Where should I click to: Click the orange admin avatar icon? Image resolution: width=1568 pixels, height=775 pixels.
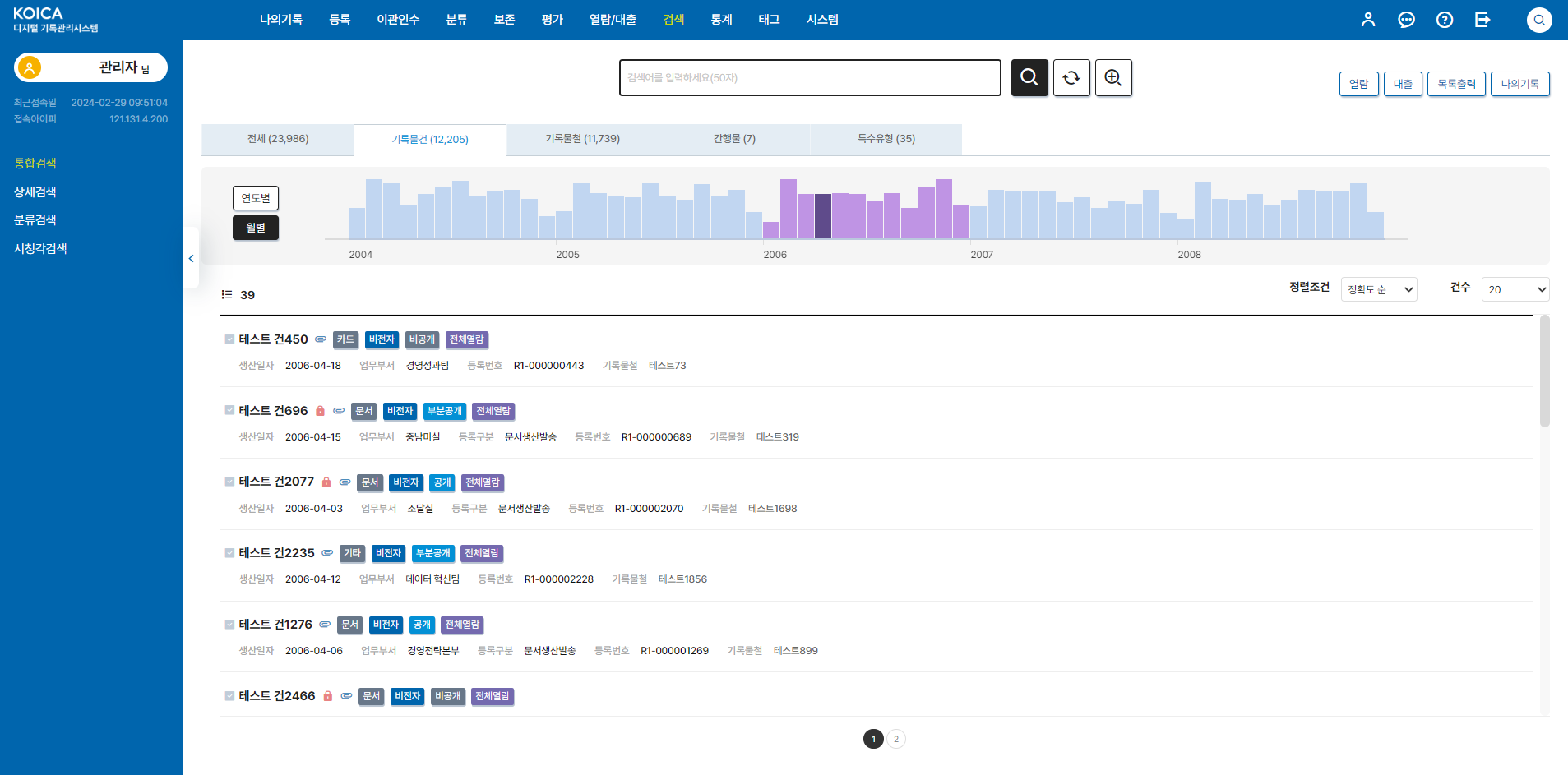pos(30,67)
